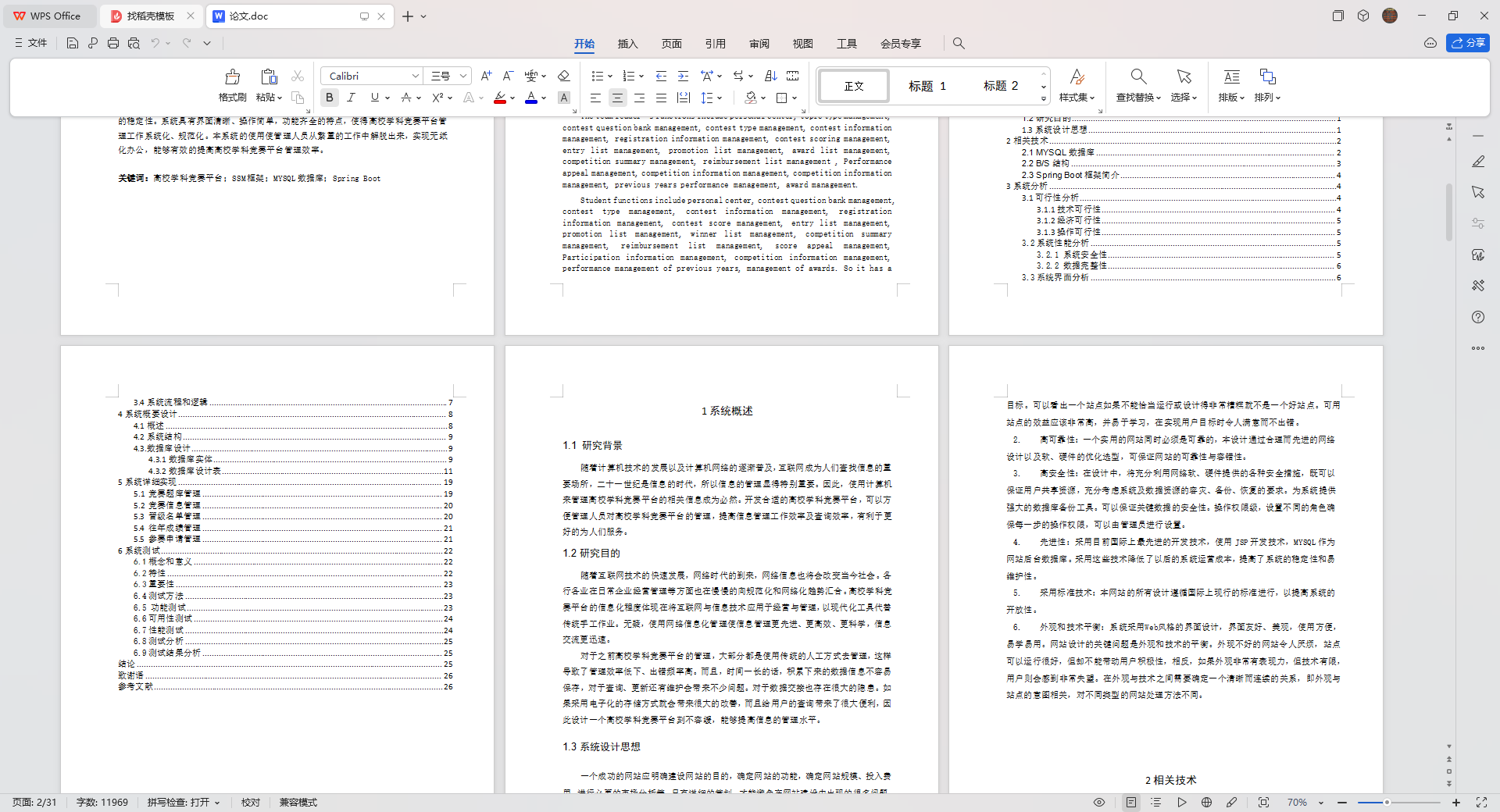Expand the borders dropdown arrow

tap(795, 98)
